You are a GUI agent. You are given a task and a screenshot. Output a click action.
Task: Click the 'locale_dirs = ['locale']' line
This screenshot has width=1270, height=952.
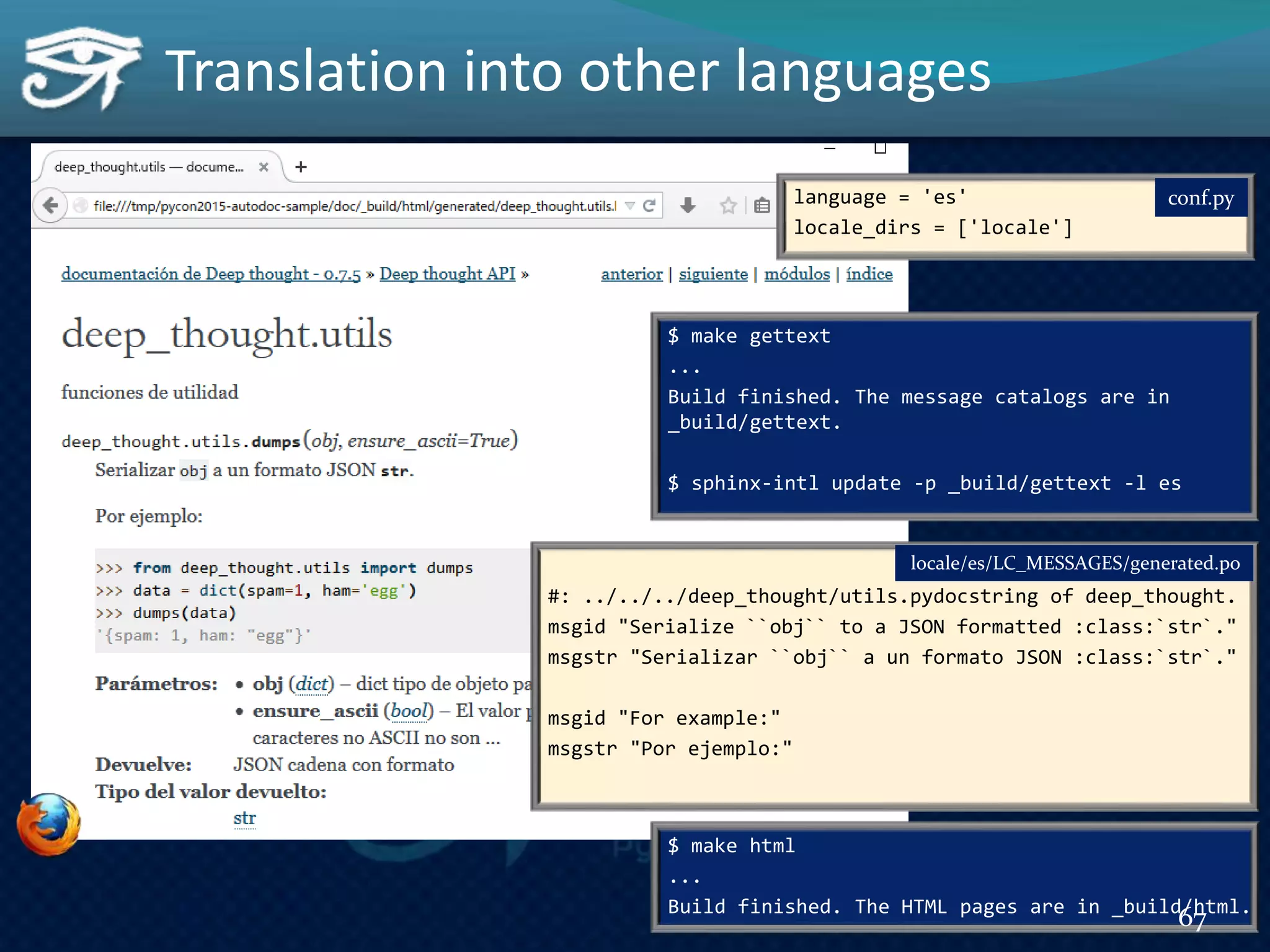point(933,227)
